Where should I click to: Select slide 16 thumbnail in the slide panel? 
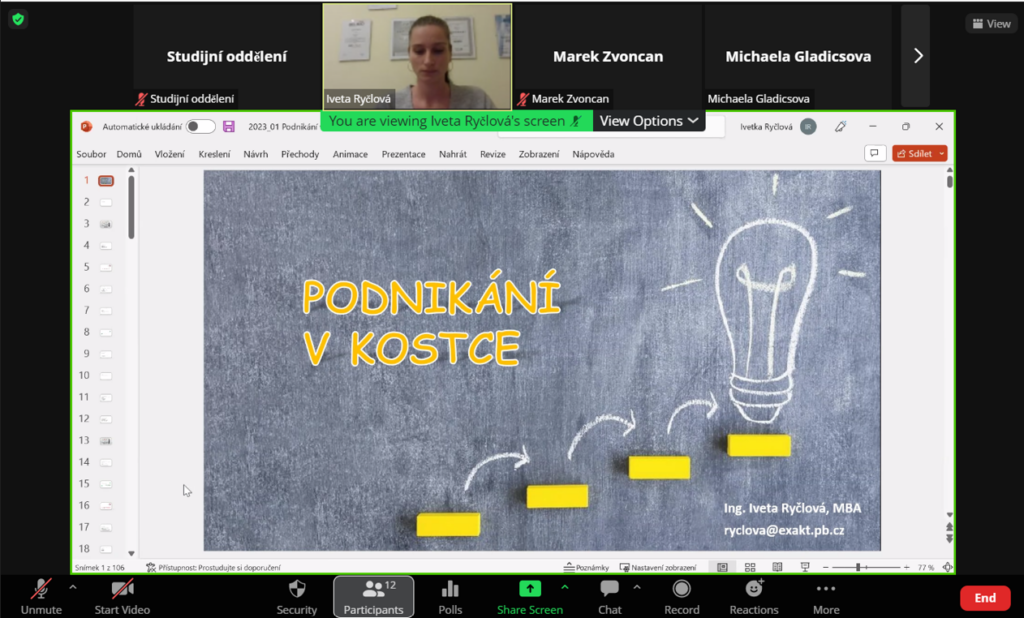[106, 506]
